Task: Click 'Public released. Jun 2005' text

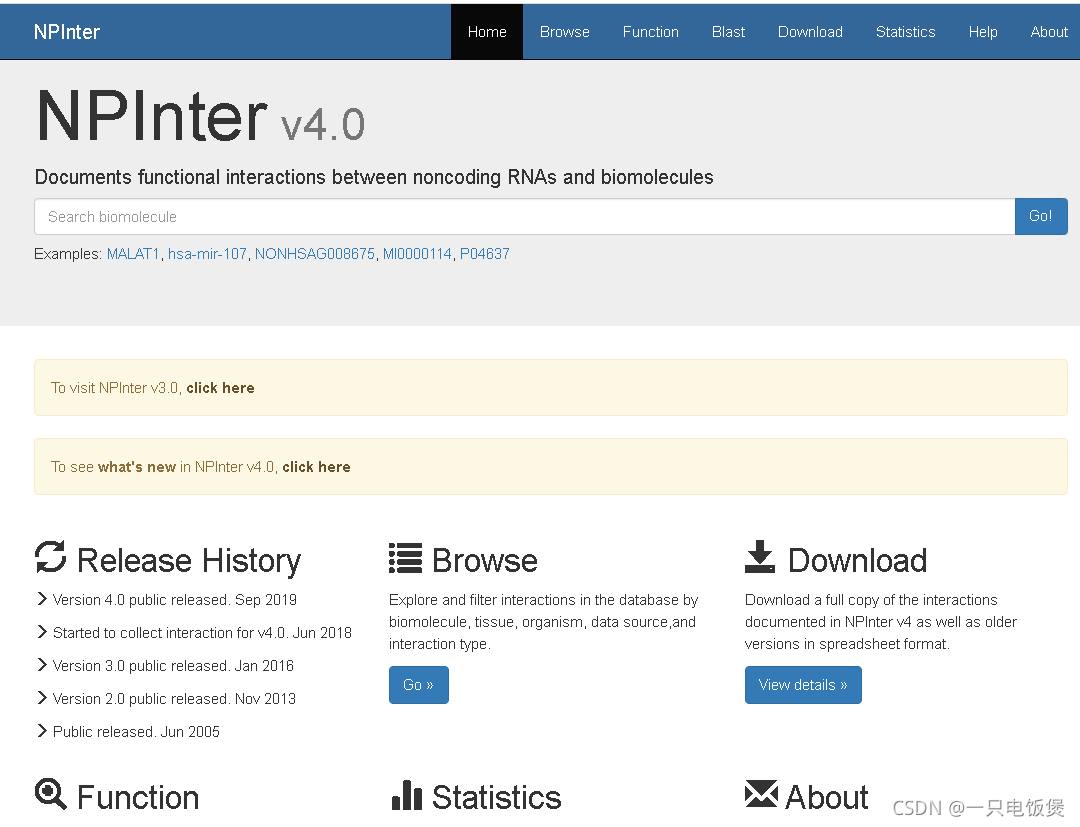Action: coord(136,732)
